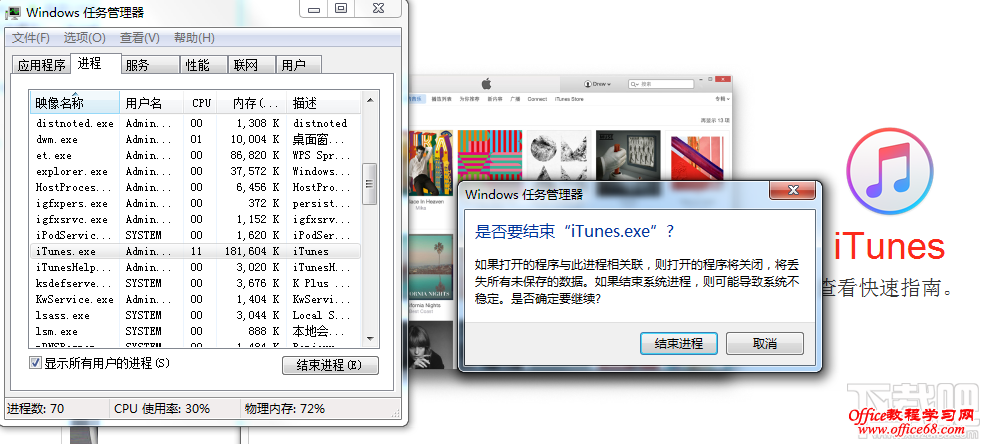Open the Drew account dropdown in iTunes

tap(597, 84)
